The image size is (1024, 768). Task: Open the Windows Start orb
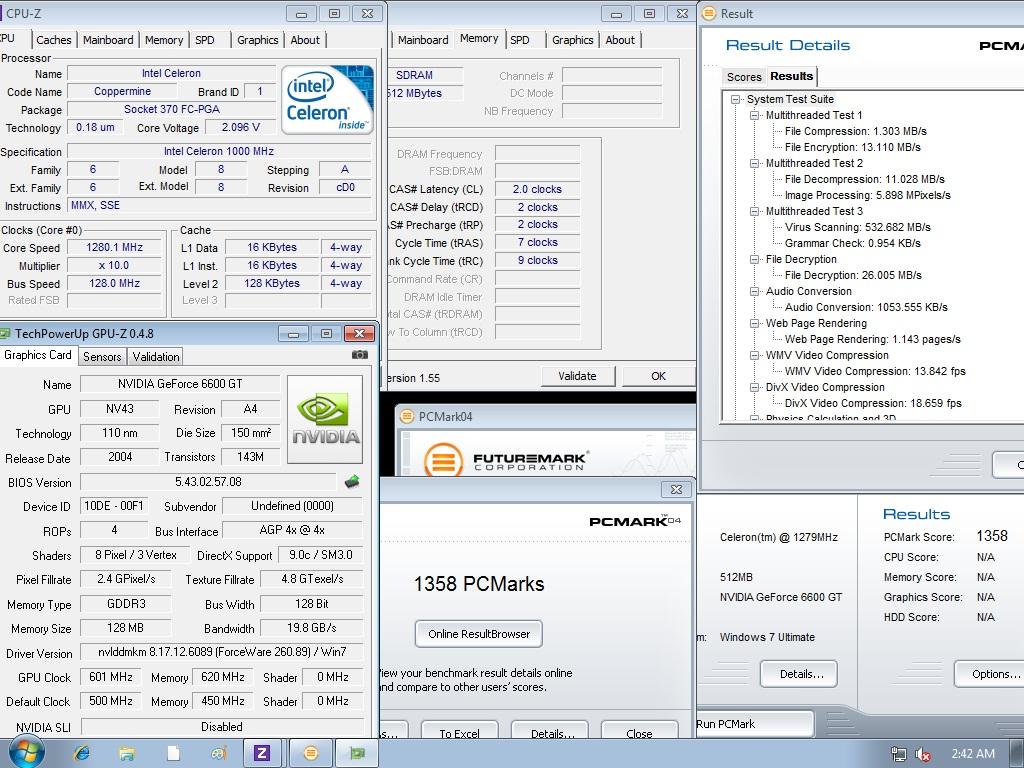point(27,752)
